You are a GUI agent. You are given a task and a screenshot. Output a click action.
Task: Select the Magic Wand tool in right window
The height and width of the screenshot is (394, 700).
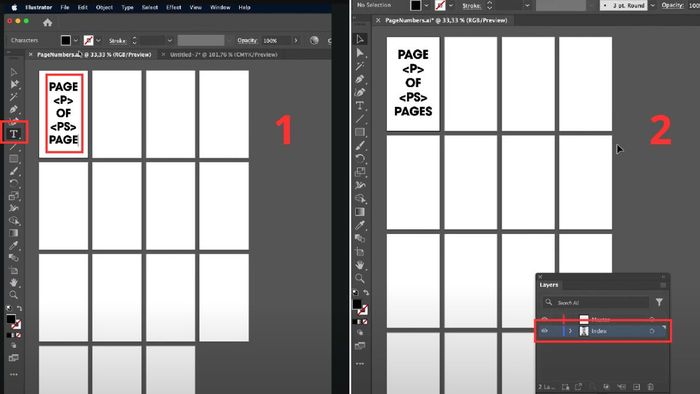tap(360, 66)
